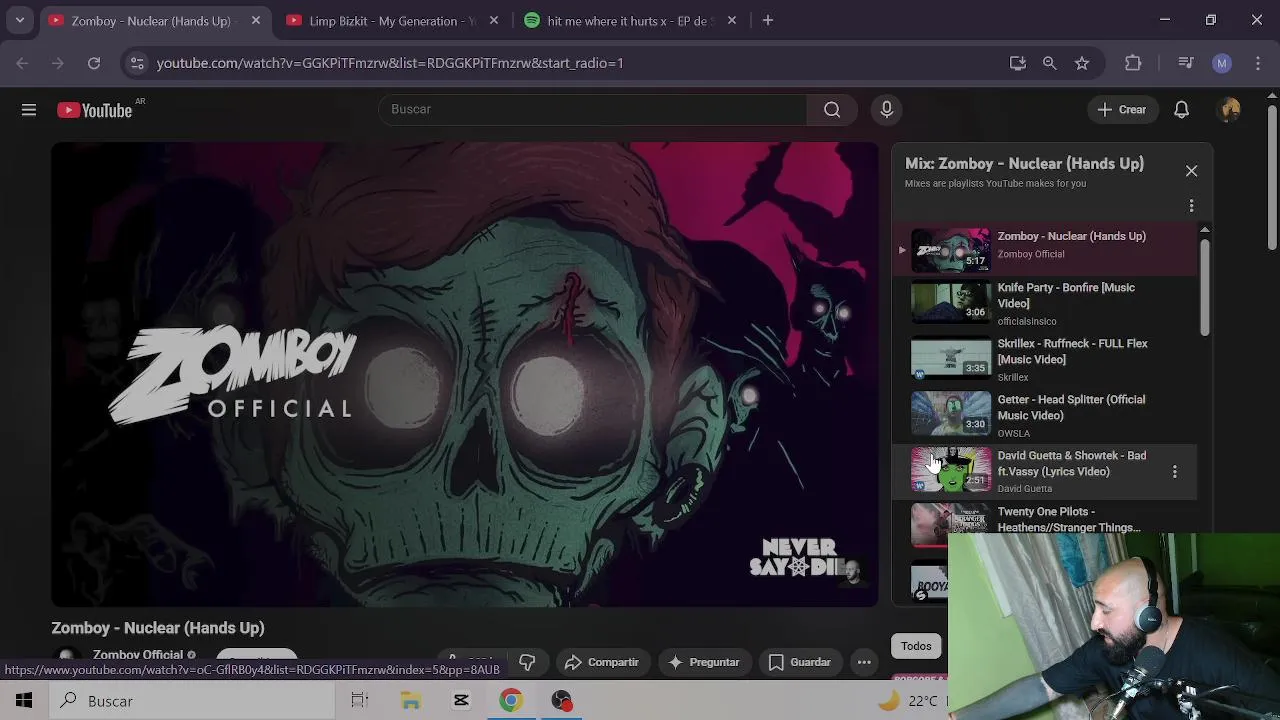Switch to Limp Bizkit - My Generation tab
Image resolution: width=1280 pixels, height=720 pixels.
tap(392, 20)
